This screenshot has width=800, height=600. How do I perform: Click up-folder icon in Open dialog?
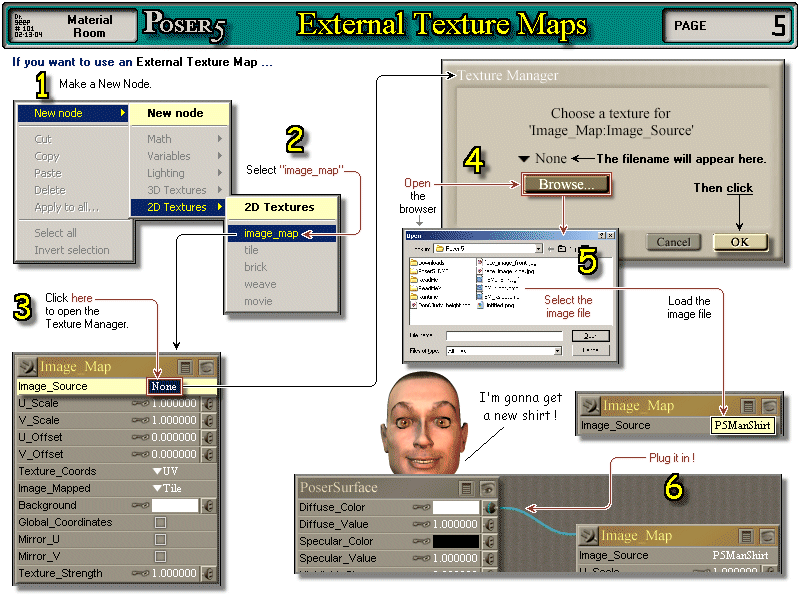click(562, 248)
